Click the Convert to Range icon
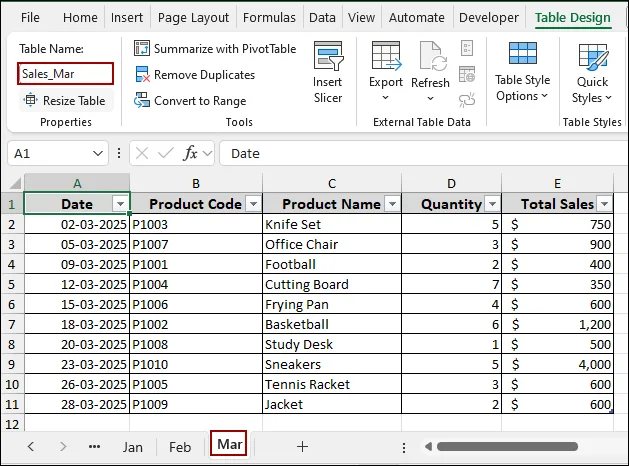This screenshot has width=629, height=466. pos(142,101)
